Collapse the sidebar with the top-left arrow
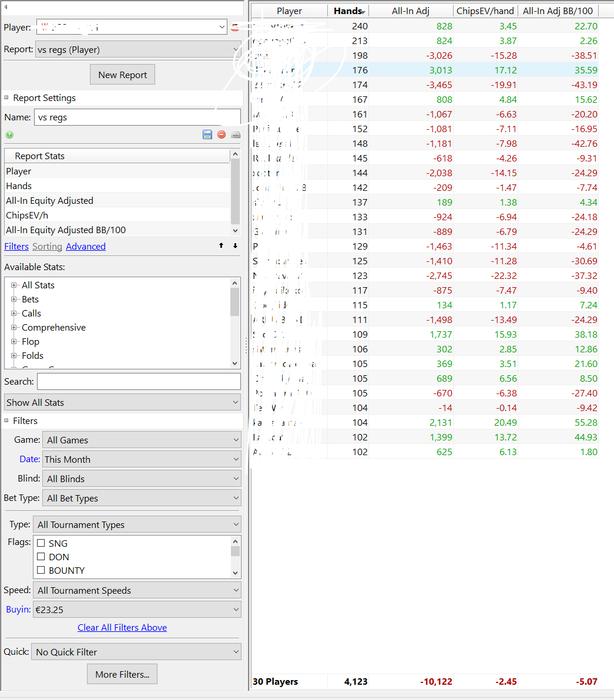The width and height of the screenshot is (614, 700). pyautogui.click(x=5, y=6)
